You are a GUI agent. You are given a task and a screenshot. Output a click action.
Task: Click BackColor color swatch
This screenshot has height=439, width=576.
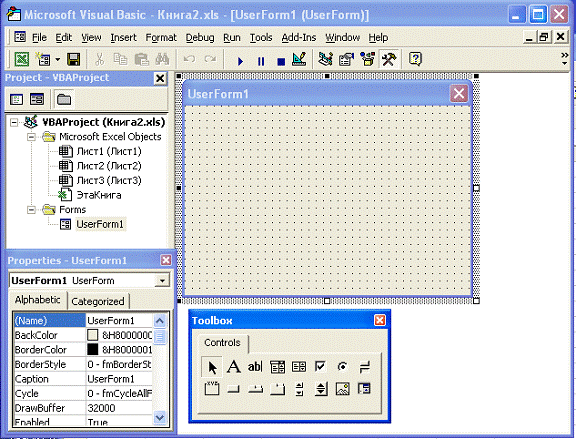tap(93, 335)
